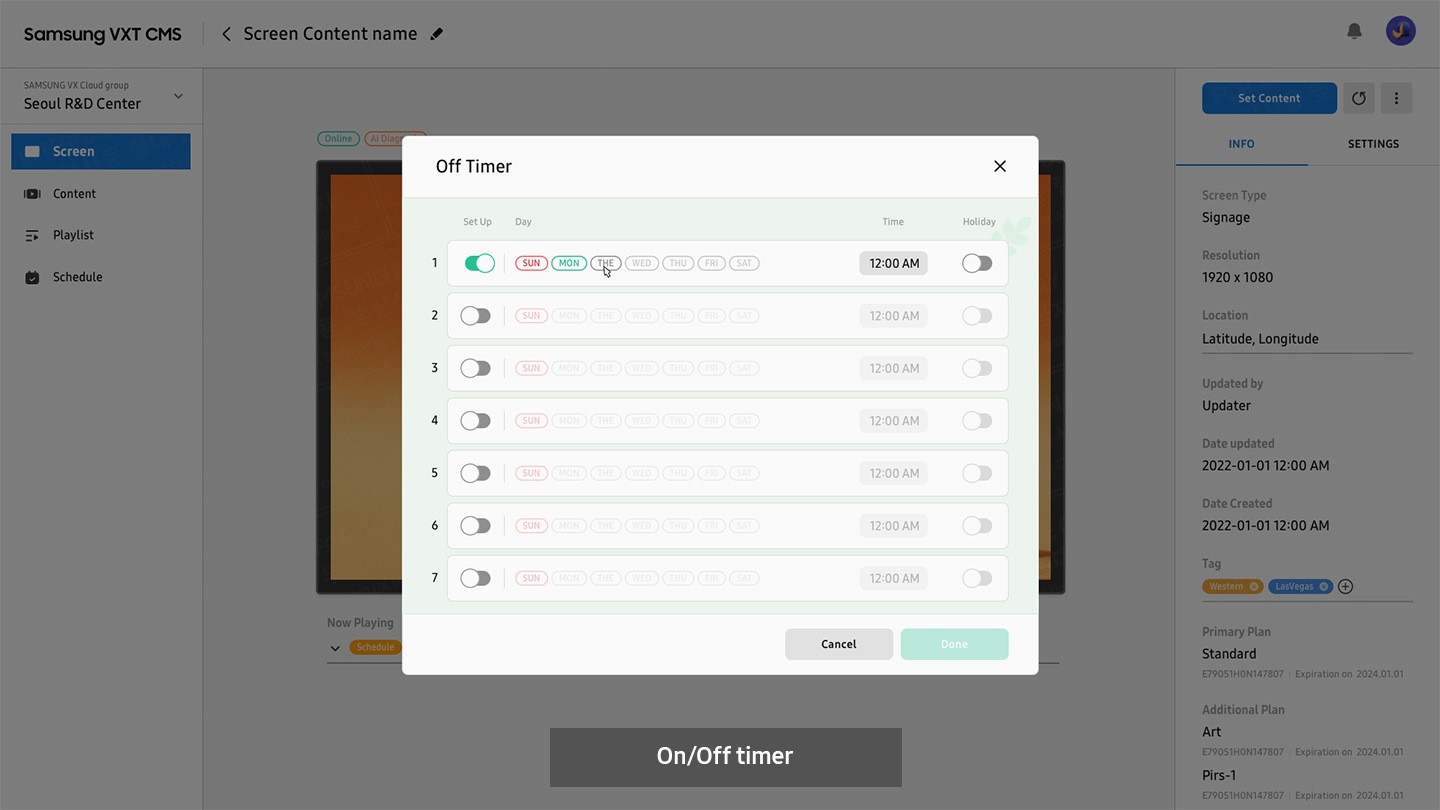Add a new tag with the plus icon
The height and width of the screenshot is (810, 1440).
[1345, 587]
